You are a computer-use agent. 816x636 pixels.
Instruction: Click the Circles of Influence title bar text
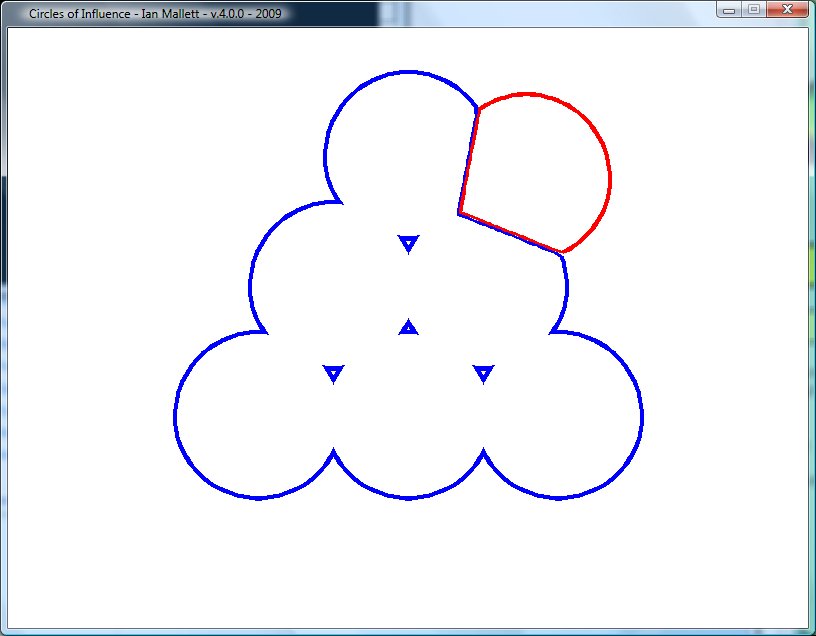155,13
